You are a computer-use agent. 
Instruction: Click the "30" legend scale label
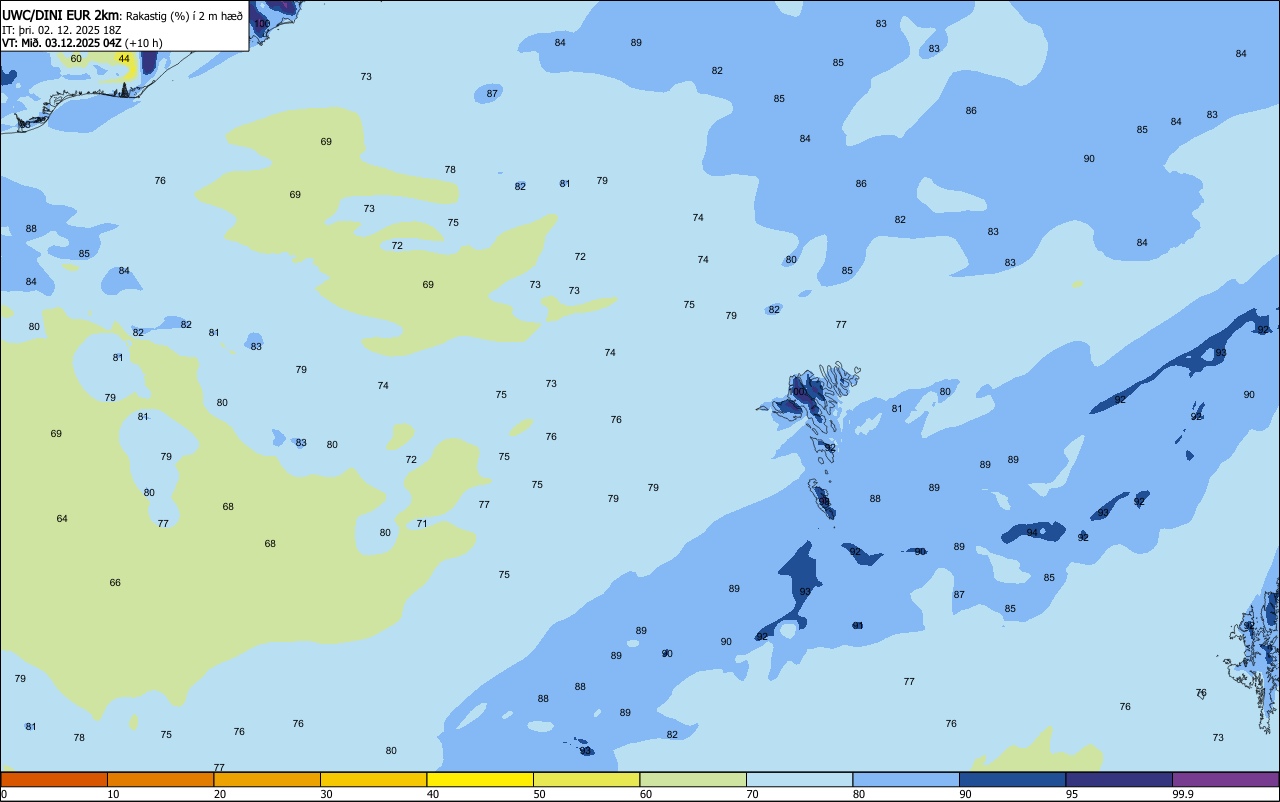(x=326, y=794)
